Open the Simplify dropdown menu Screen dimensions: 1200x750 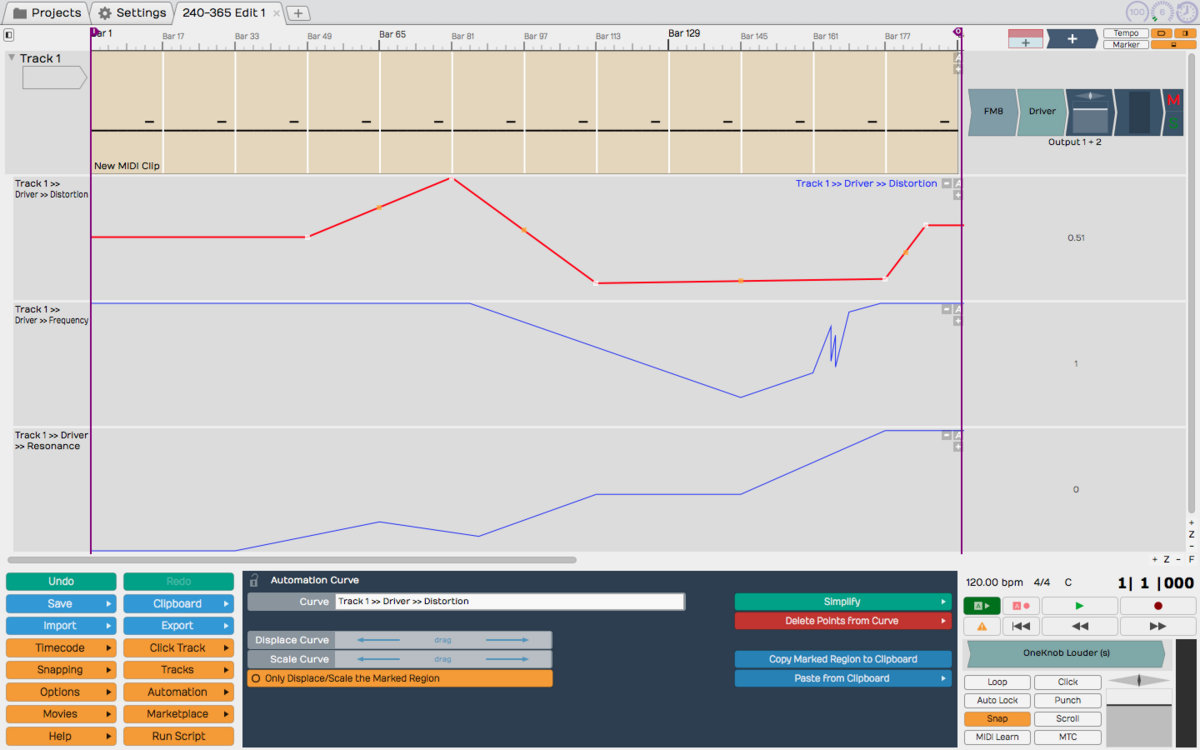(x=842, y=602)
